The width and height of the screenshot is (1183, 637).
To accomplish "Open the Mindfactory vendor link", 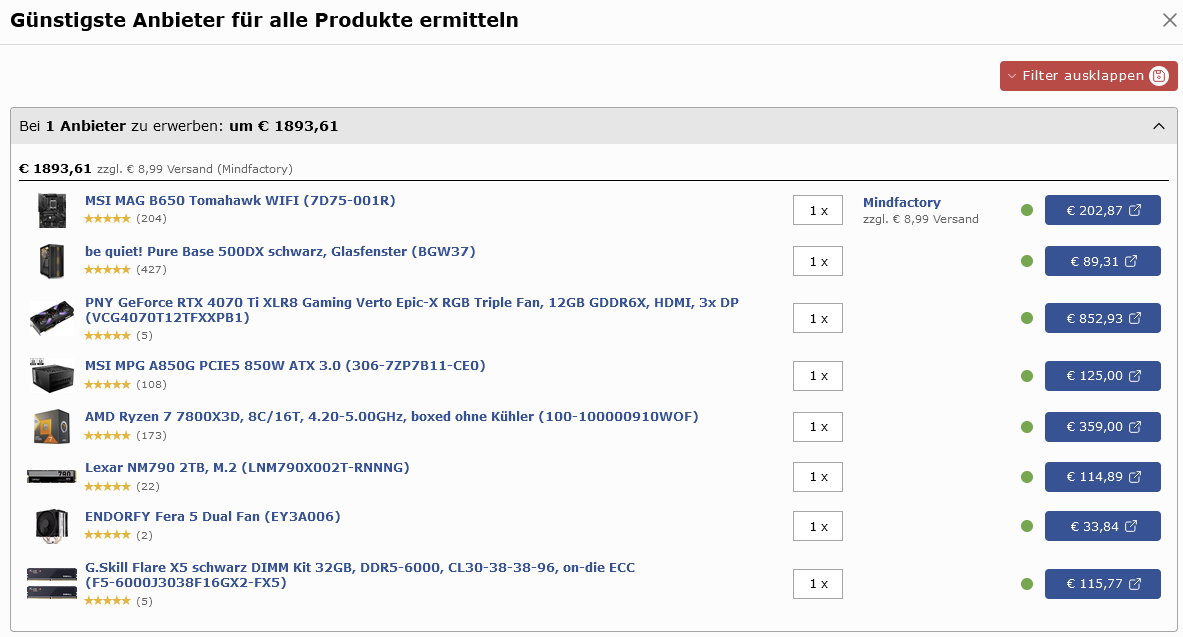I will point(902,202).
